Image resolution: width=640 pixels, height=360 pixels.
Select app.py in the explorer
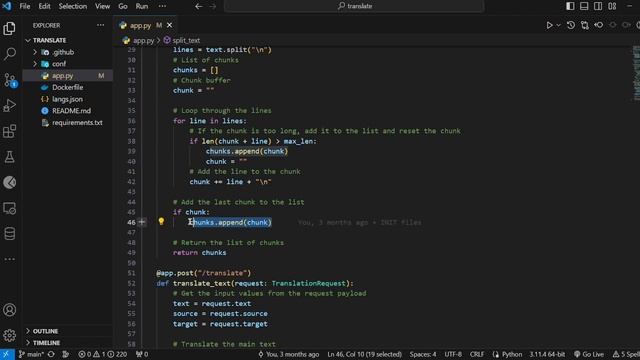coord(67,76)
